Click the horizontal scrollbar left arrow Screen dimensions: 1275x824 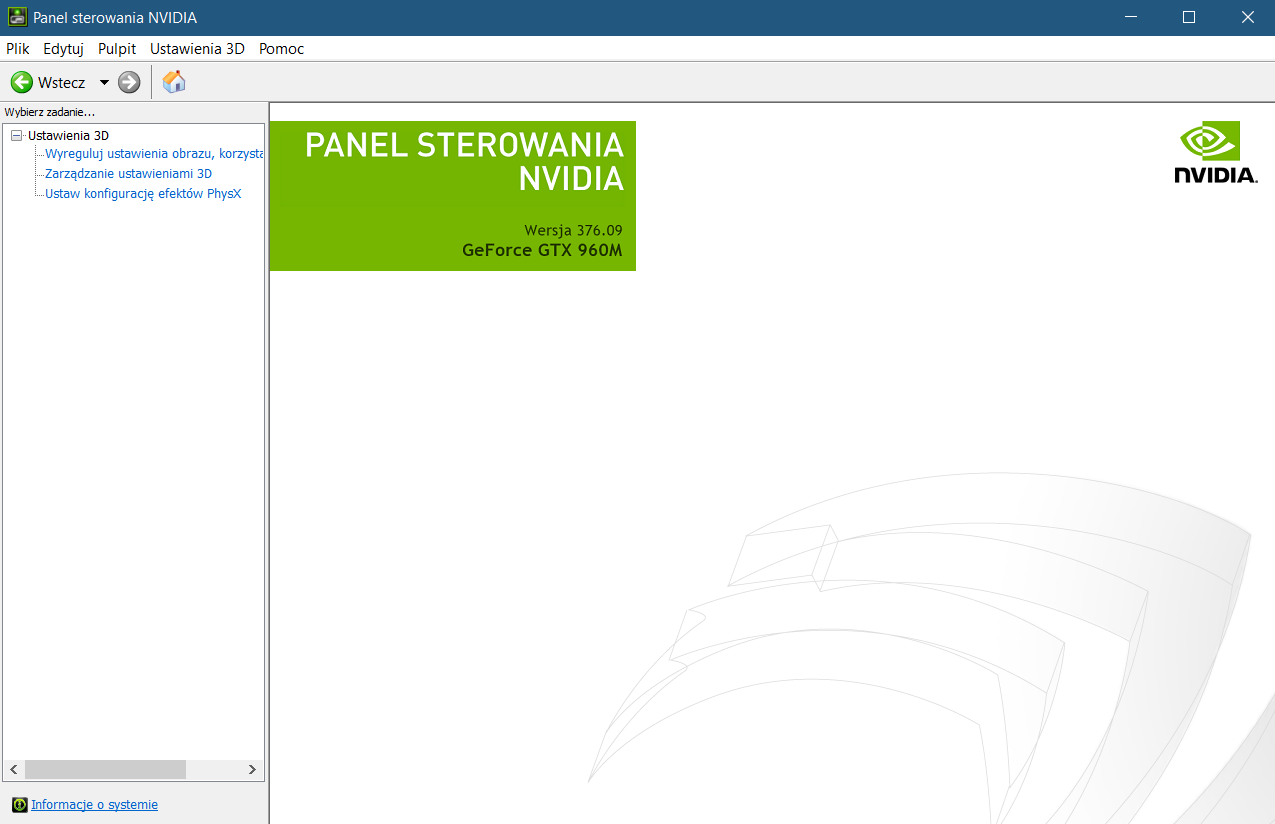pyautogui.click(x=14, y=769)
